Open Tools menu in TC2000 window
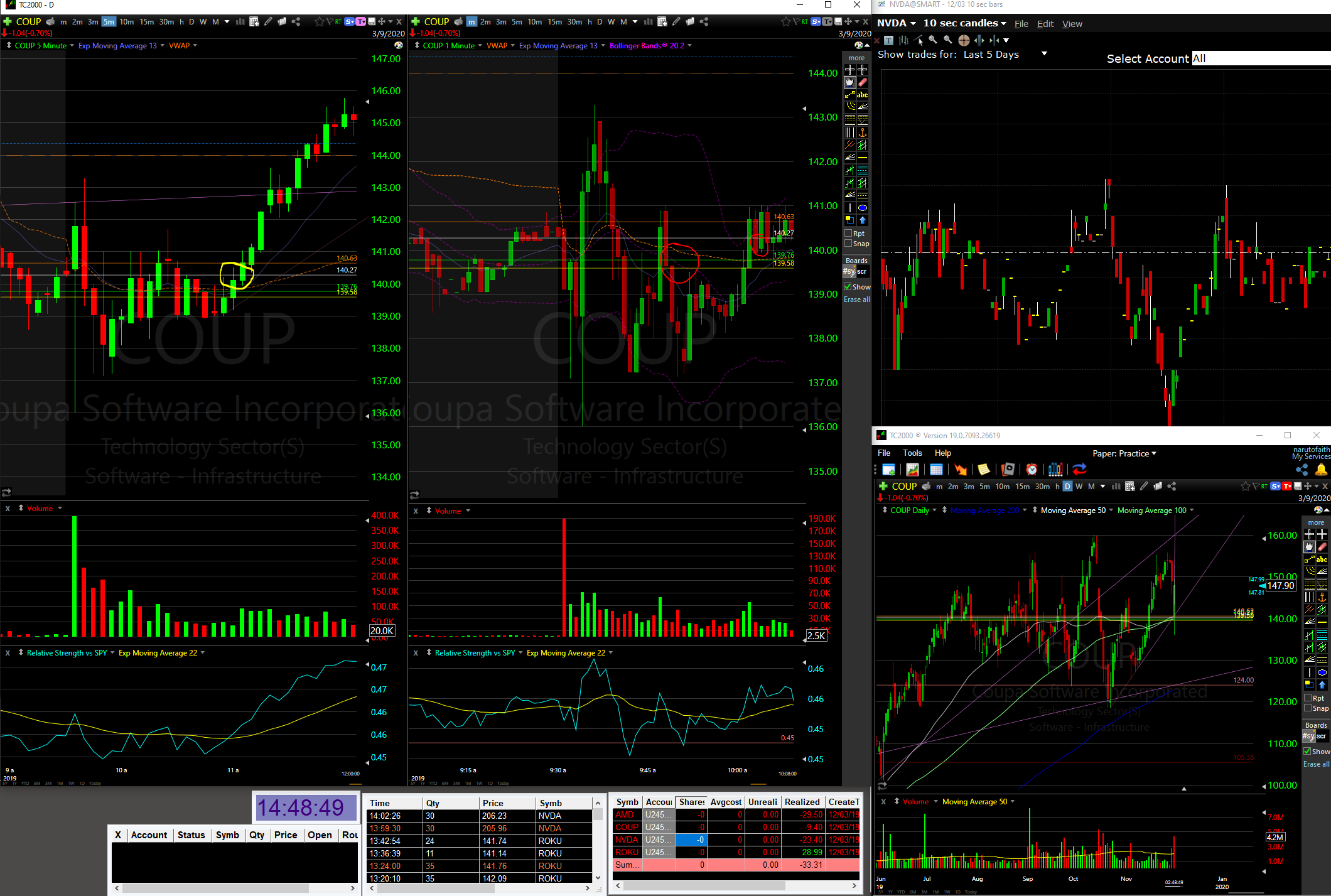 912,453
